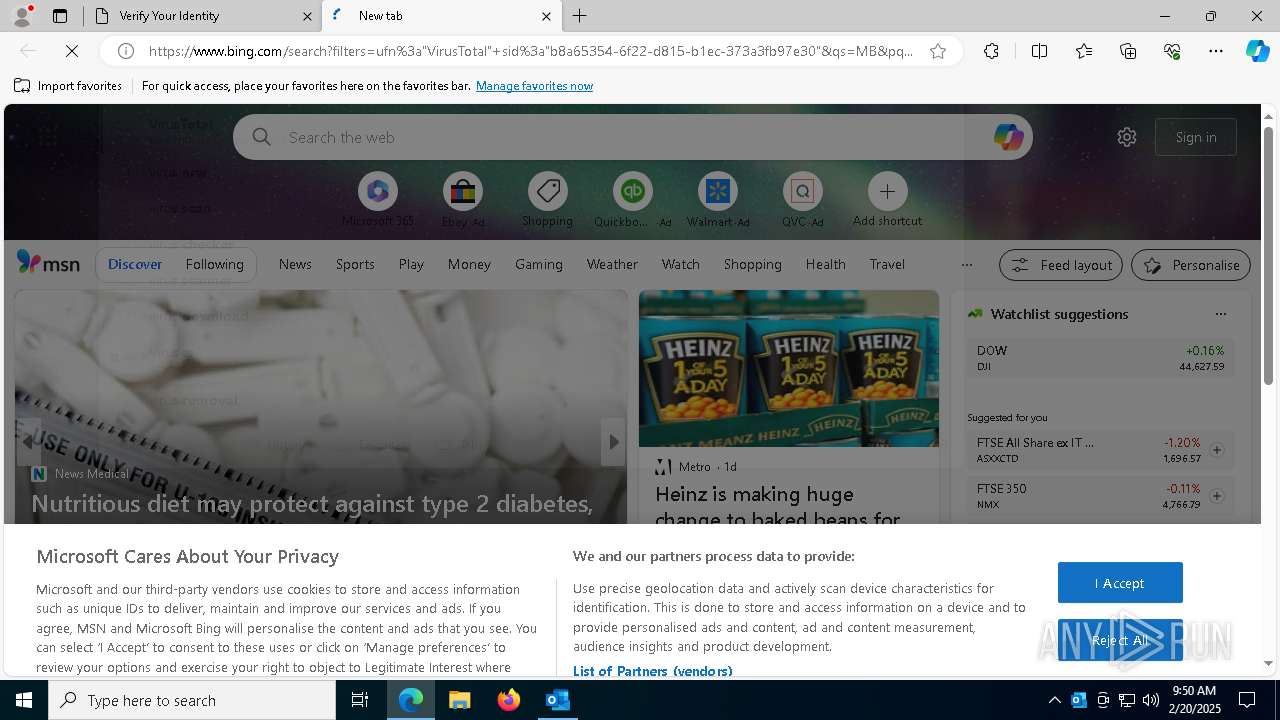Open Watchlist suggestions options menu
The image size is (1280, 720).
click(1220, 314)
